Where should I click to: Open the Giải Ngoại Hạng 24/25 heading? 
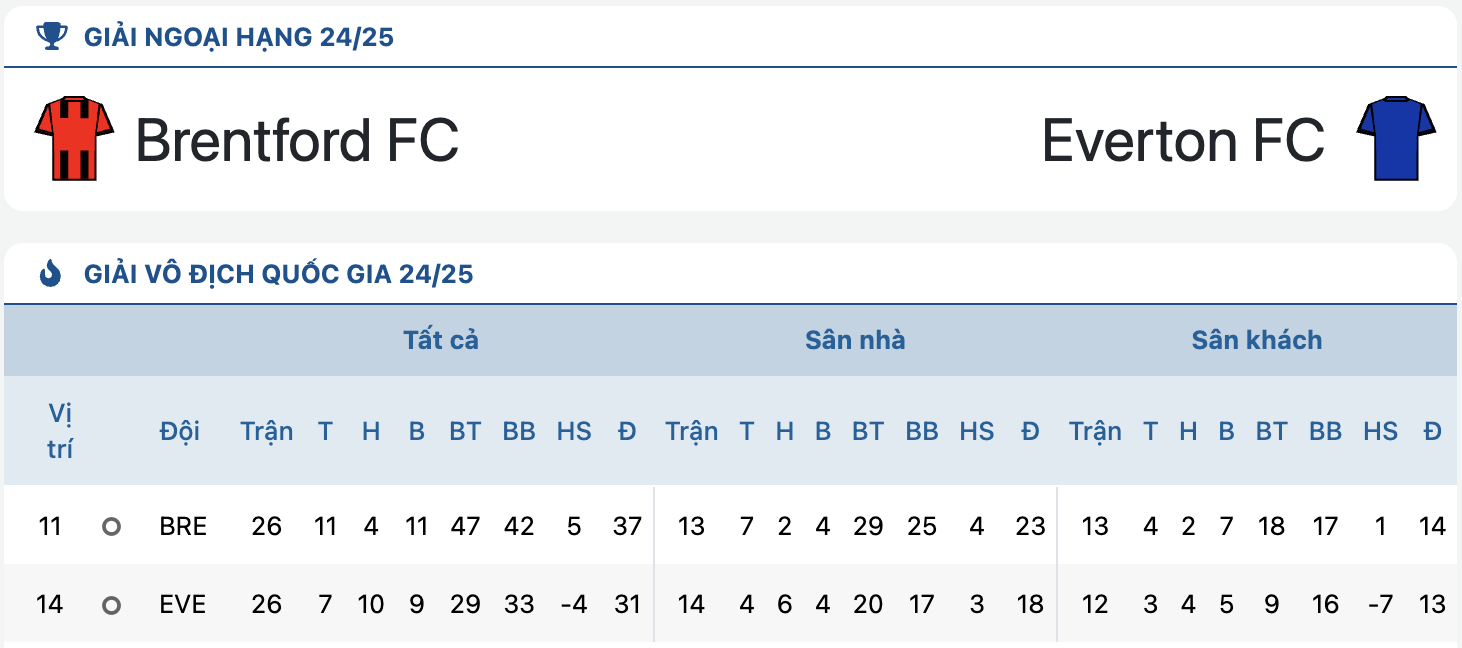coord(239,38)
